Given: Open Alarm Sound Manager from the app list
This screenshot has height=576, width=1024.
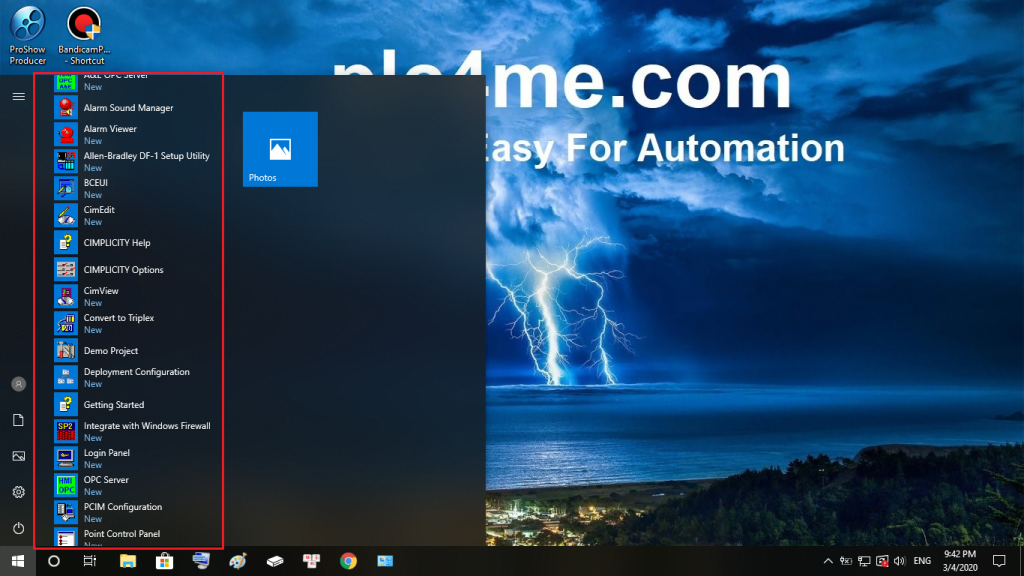Looking at the screenshot, I should 128,108.
